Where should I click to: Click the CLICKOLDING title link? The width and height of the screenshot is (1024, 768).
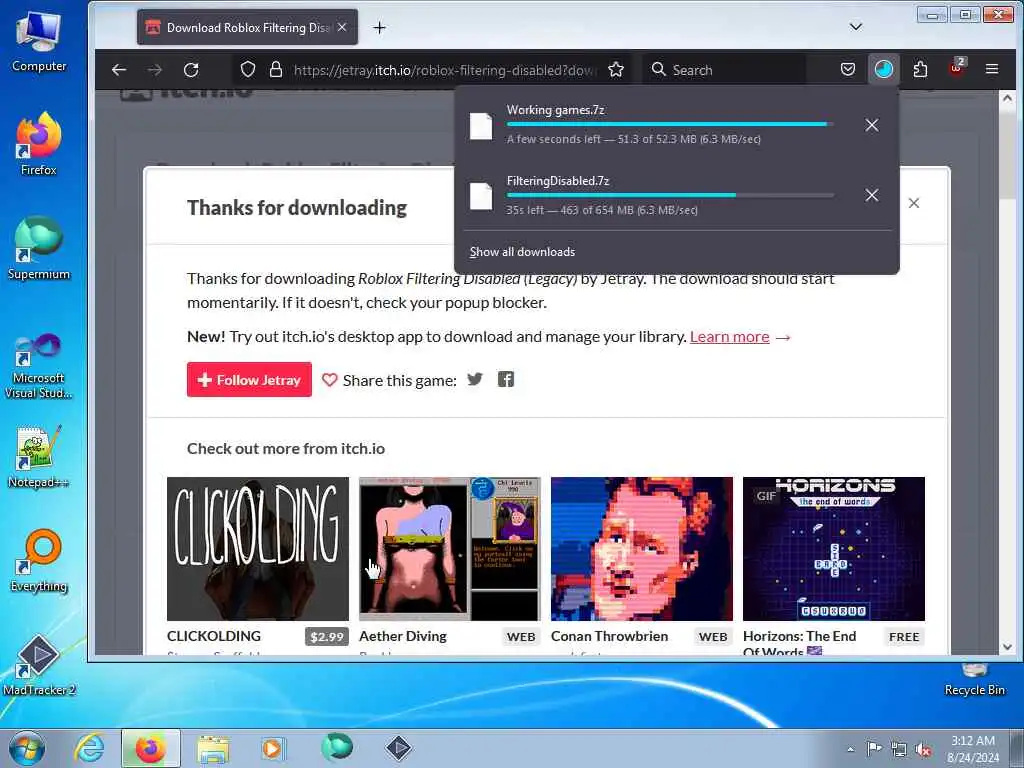[x=214, y=636]
